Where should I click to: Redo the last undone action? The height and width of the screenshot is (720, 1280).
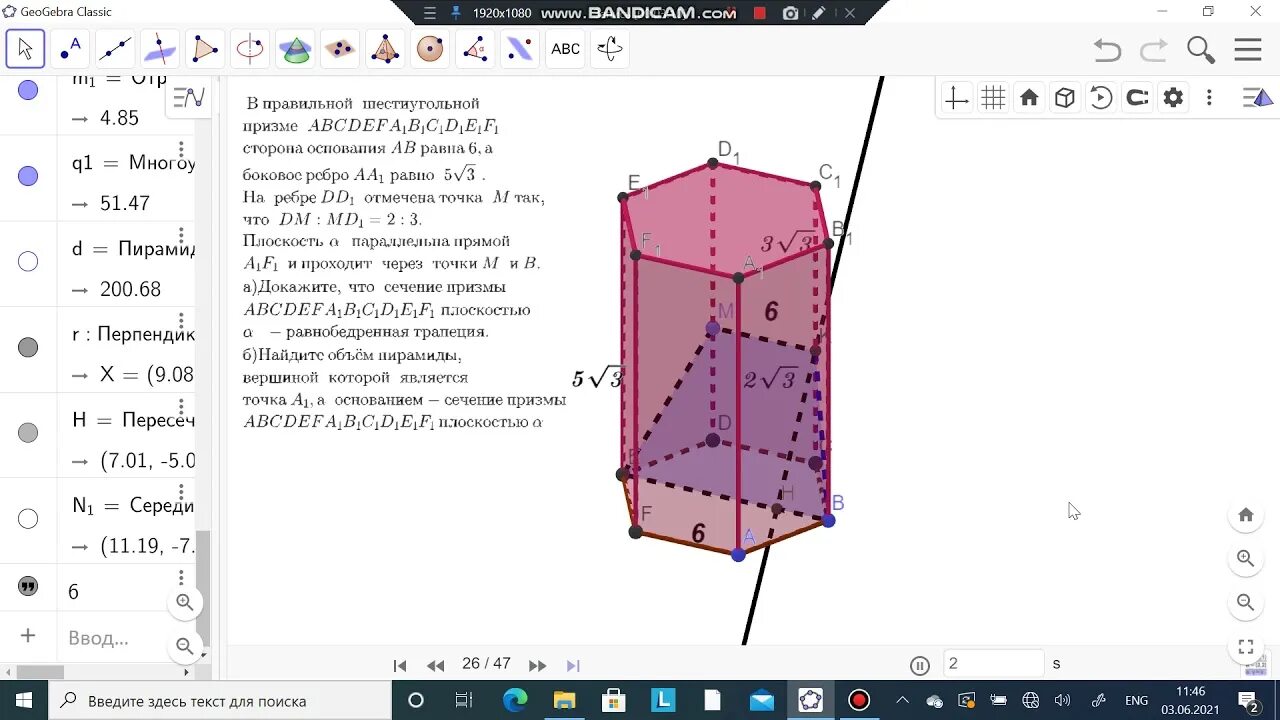click(x=1154, y=49)
